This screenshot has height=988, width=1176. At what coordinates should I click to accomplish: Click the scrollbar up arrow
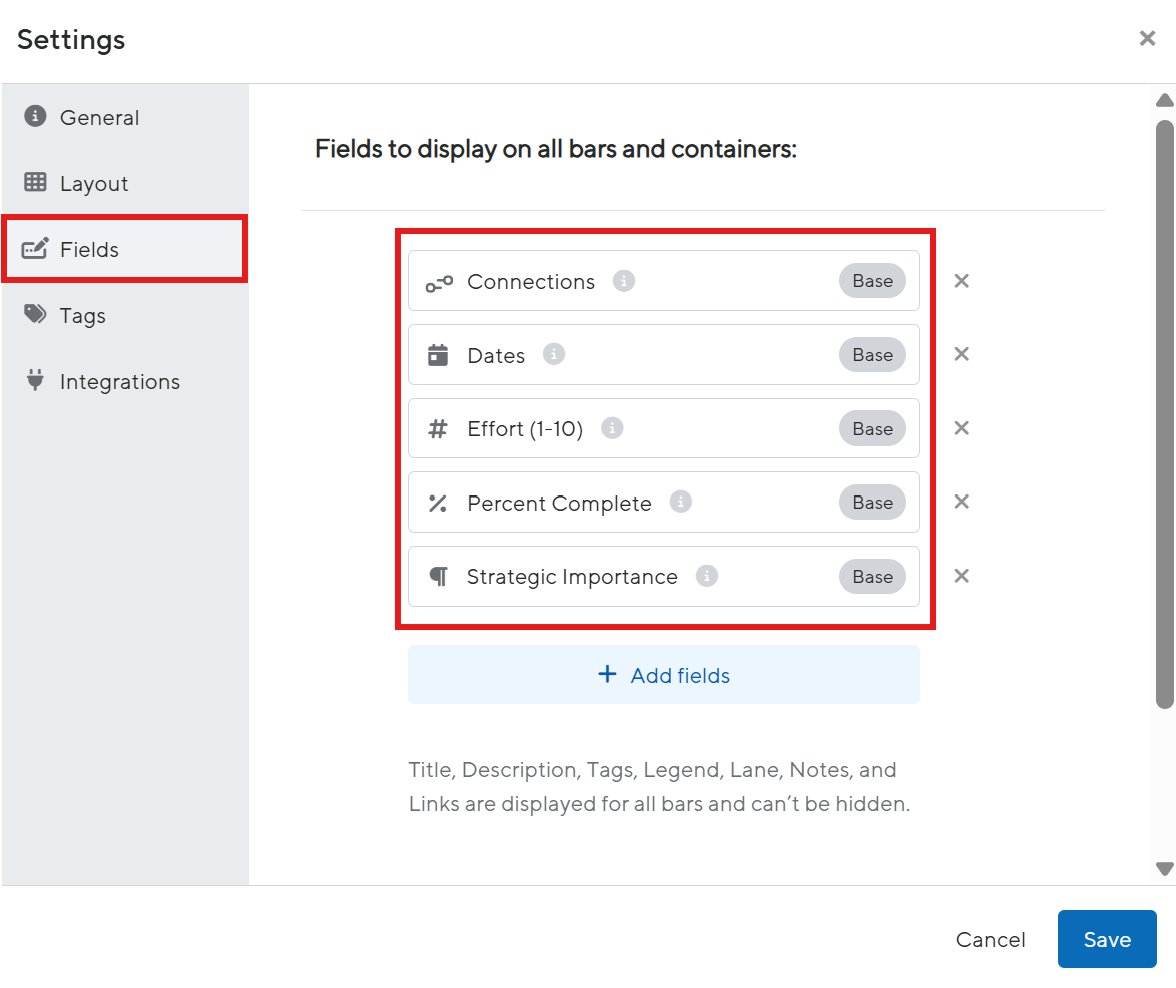tap(1164, 100)
